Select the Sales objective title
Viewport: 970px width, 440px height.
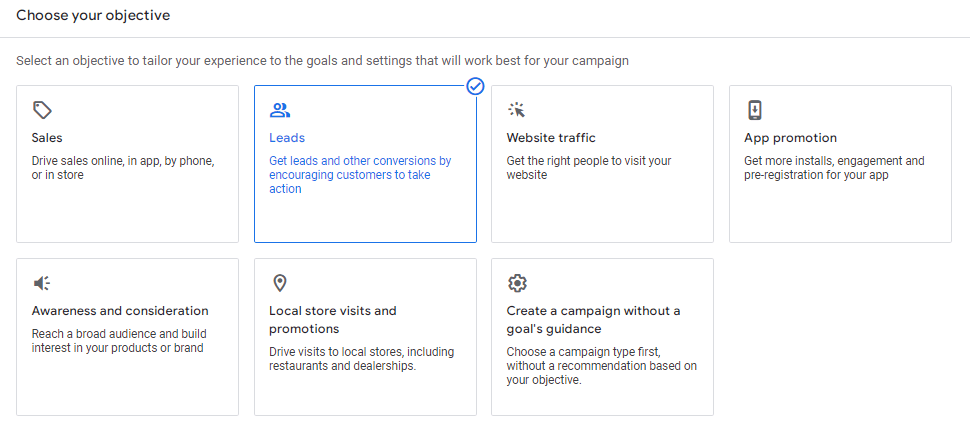point(47,137)
